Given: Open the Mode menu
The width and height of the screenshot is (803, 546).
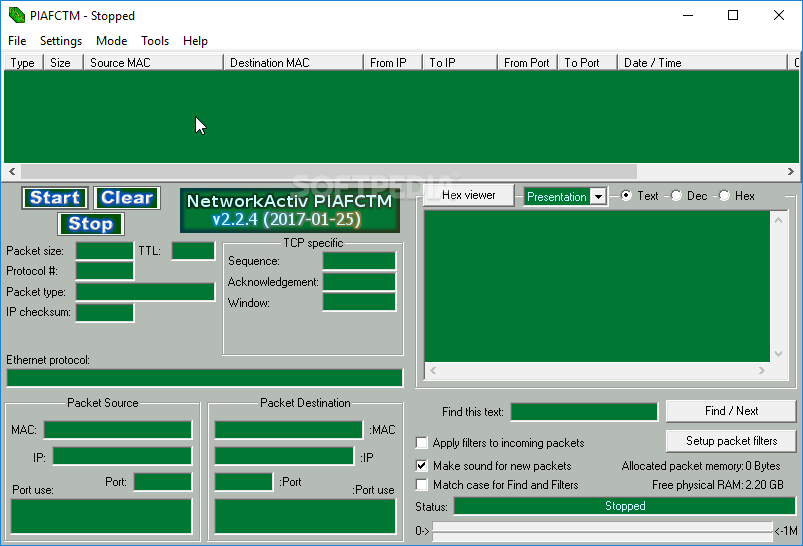Looking at the screenshot, I should coord(111,41).
